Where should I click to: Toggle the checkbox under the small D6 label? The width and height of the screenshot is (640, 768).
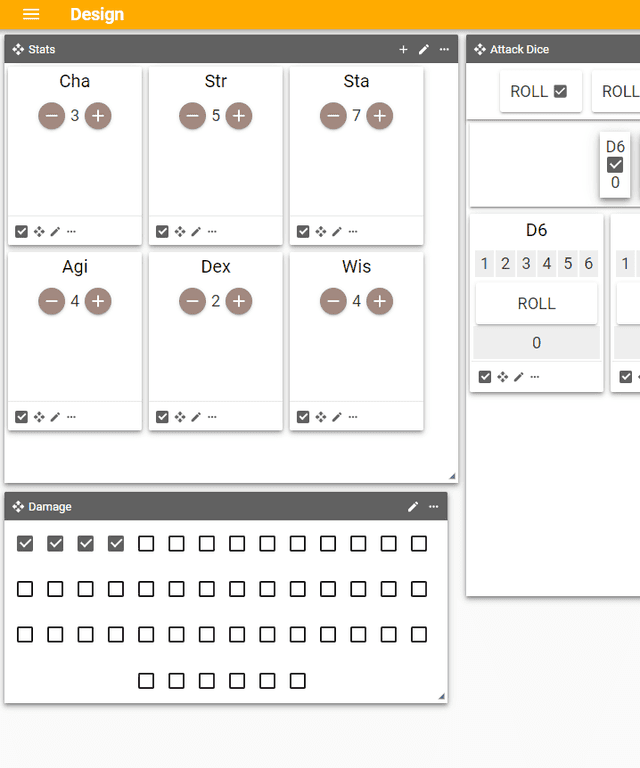click(615, 165)
